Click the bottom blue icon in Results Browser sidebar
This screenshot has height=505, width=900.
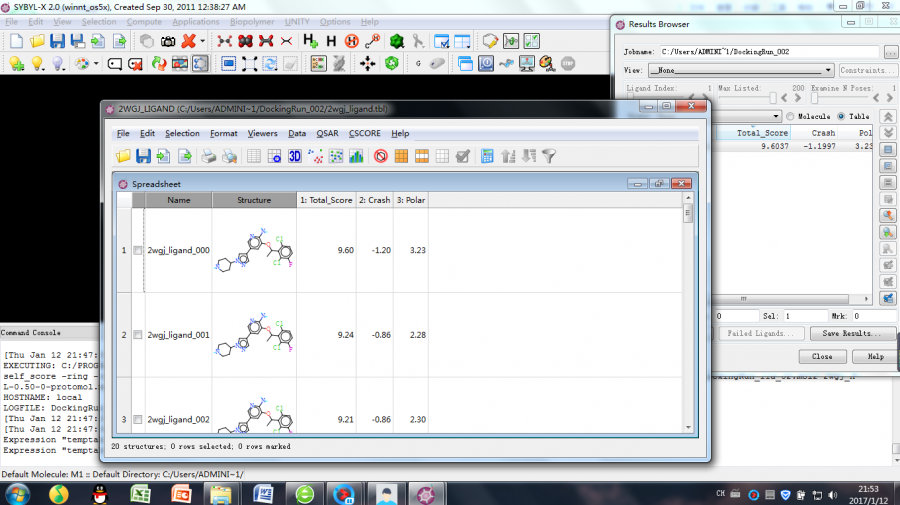pyautogui.click(x=888, y=298)
